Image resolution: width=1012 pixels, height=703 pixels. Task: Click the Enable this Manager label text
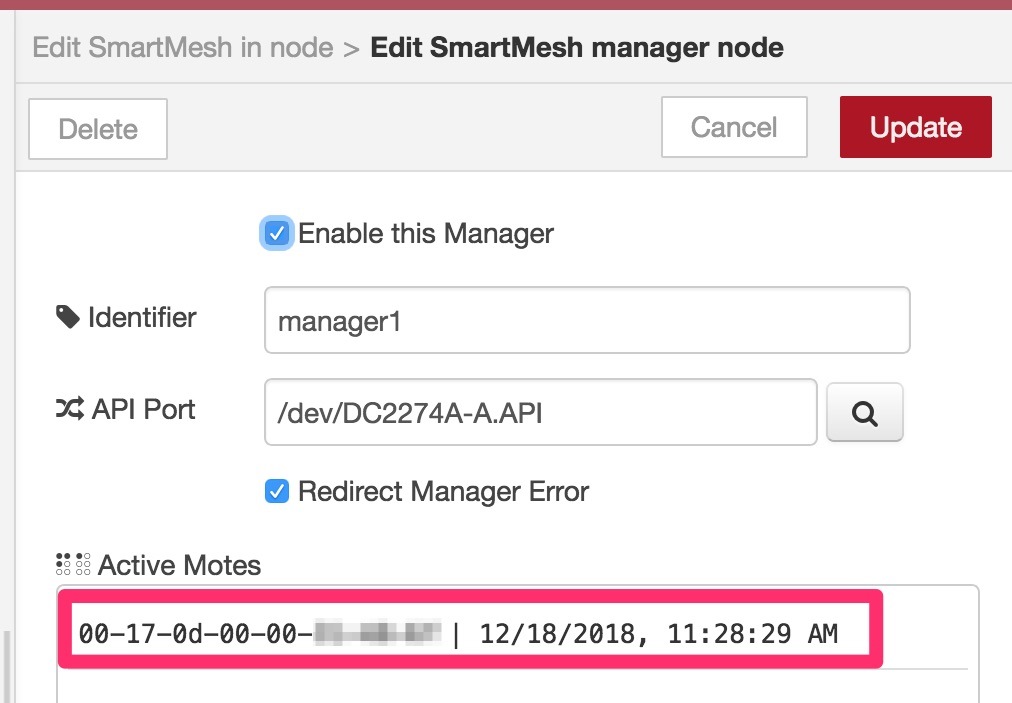tap(426, 233)
